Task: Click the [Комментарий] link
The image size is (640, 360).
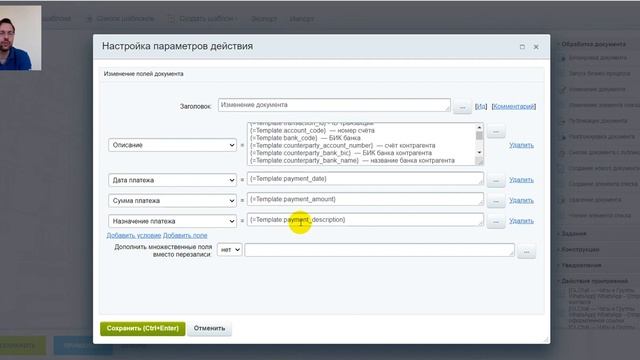Action: (514, 106)
